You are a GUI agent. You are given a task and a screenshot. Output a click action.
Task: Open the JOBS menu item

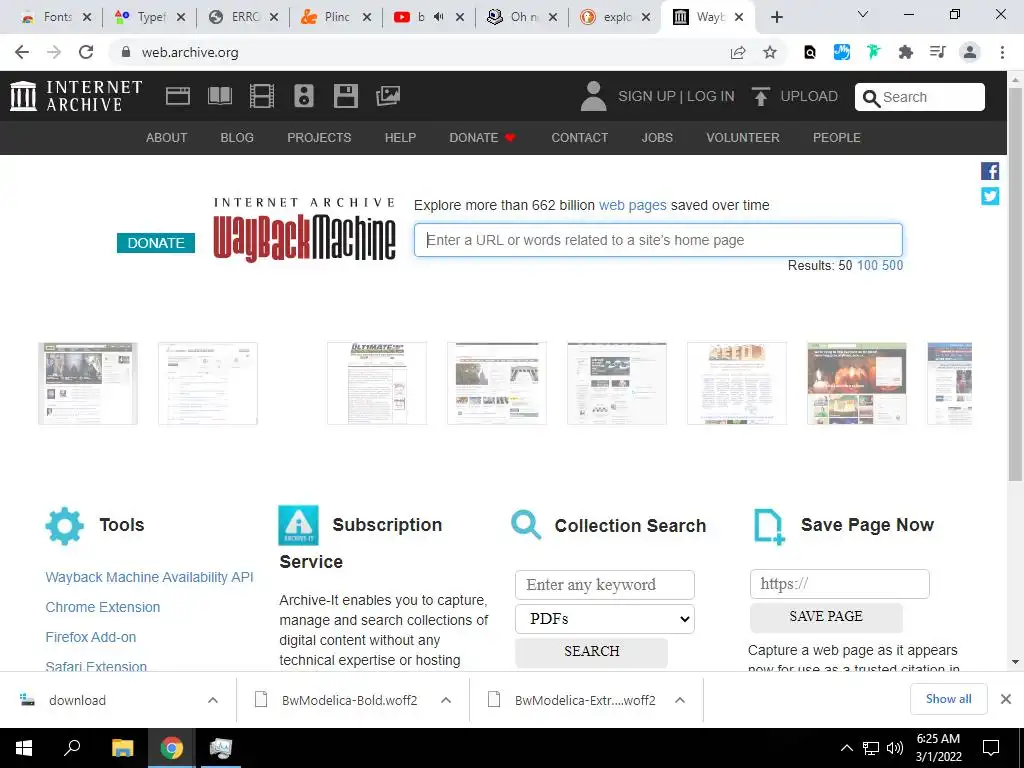[657, 138]
